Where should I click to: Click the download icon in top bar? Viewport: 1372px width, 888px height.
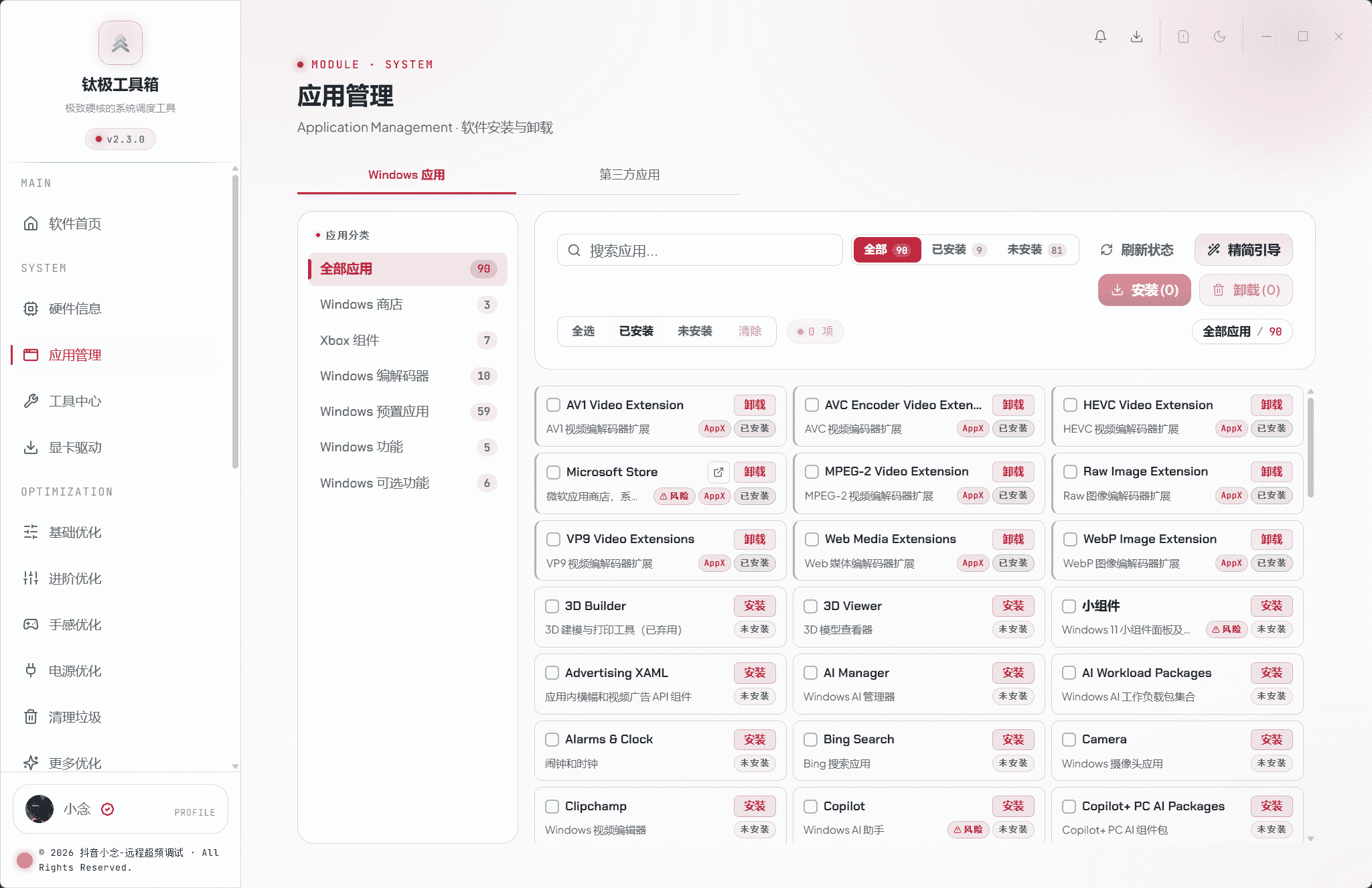click(x=1136, y=37)
